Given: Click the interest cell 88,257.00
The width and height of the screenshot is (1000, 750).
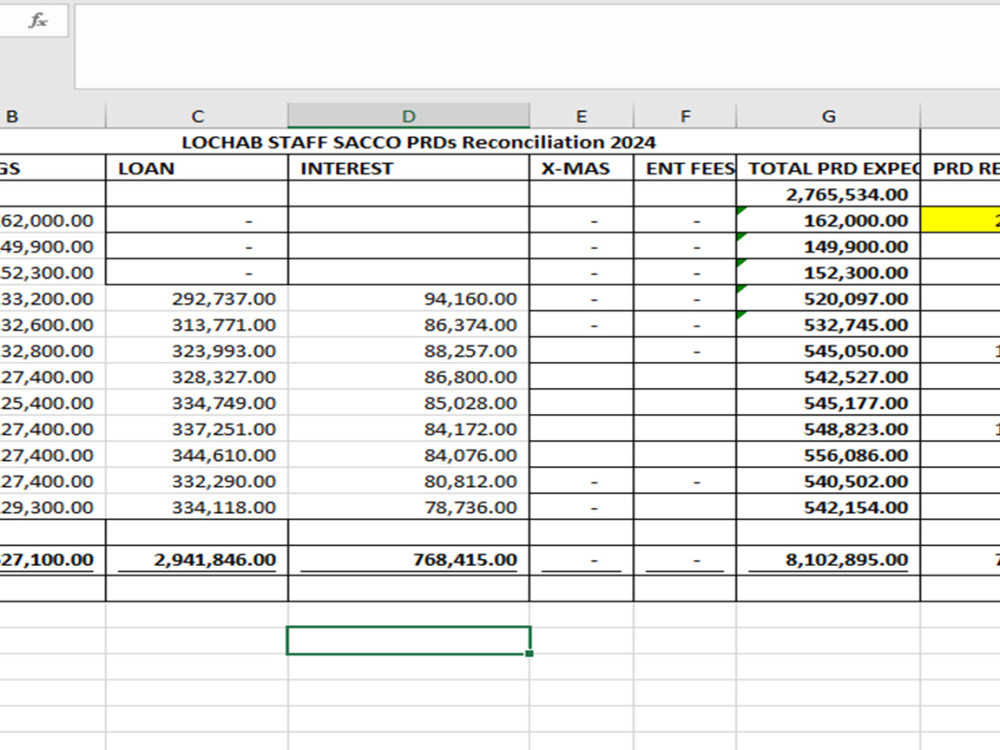Looking at the screenshot, I should pos(409,351).
